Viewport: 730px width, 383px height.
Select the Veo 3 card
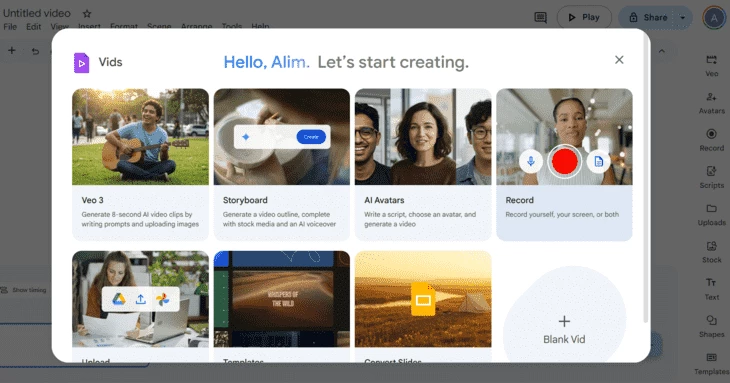coord(140,164)
